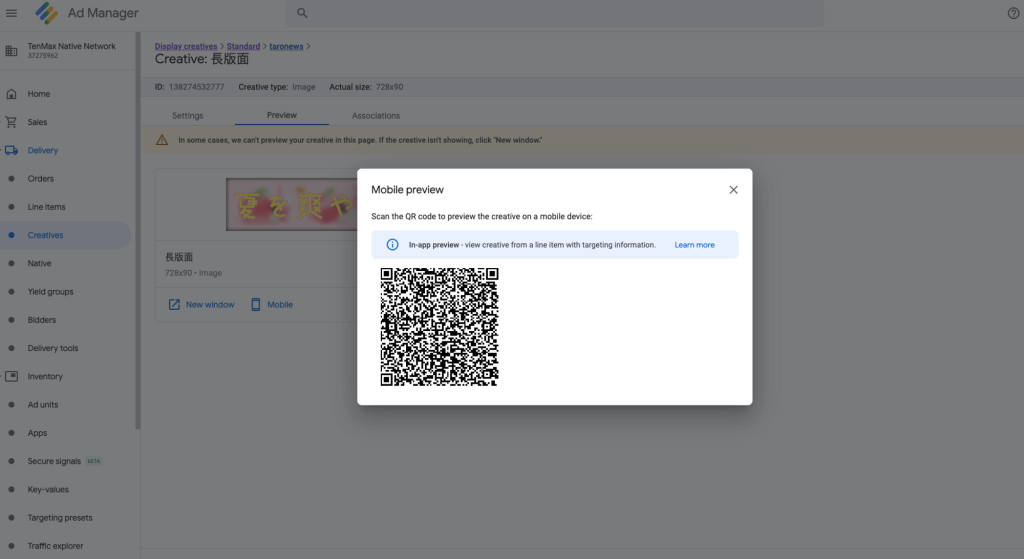1024x559 pixels.
Task: Follow the Standard breadcrumb link
Action: tap(243, 46)
